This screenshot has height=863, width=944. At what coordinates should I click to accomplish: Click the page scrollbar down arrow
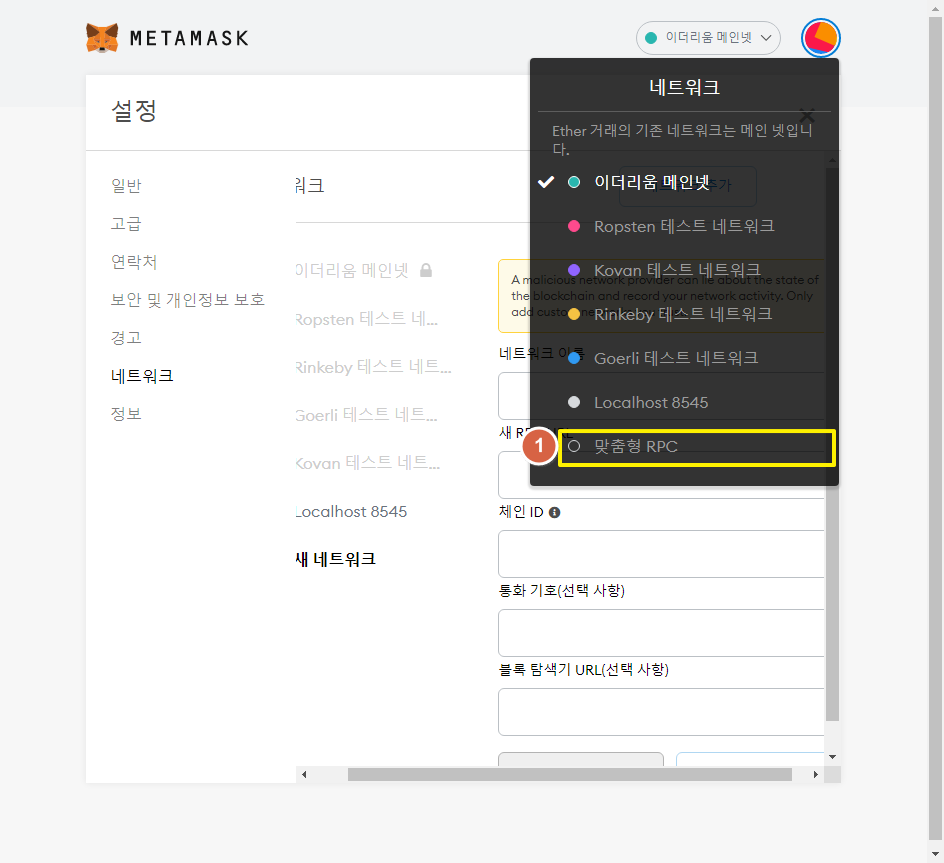(936, 855)
